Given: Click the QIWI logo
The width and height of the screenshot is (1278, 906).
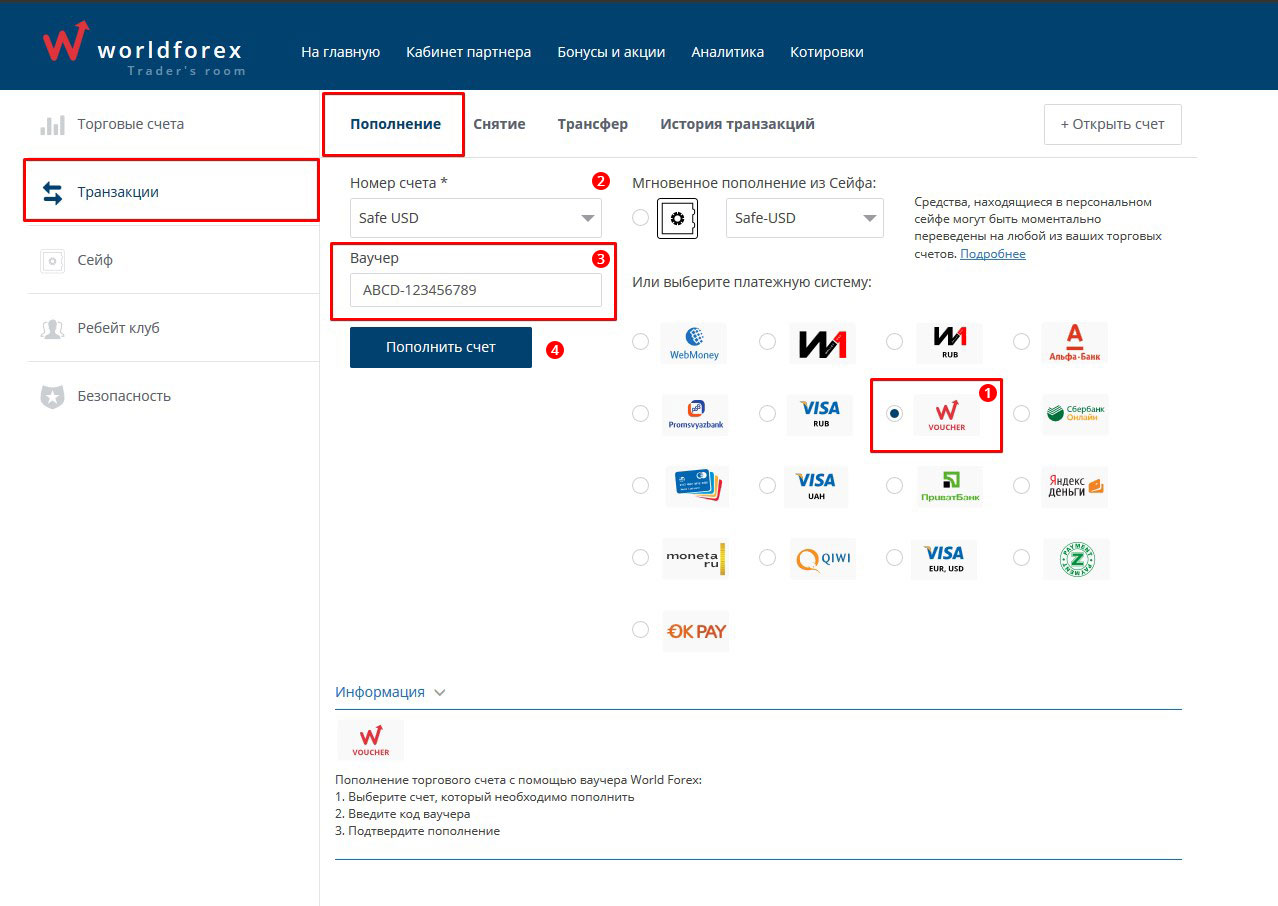Looking at the screenshot, I should pos(822,558).
